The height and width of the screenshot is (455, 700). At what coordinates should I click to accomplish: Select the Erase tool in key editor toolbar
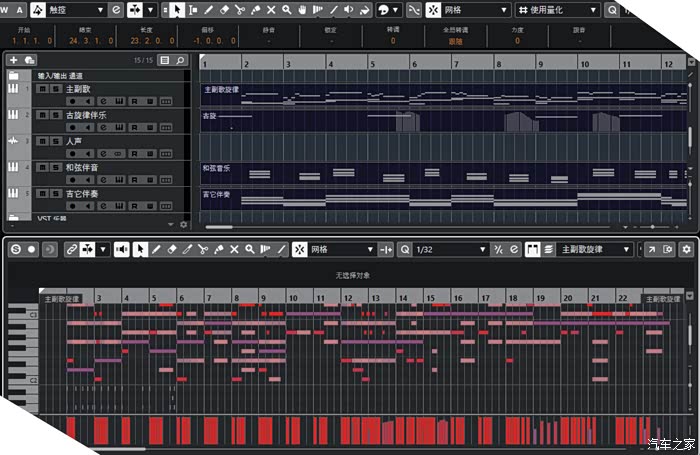(171, 249)
